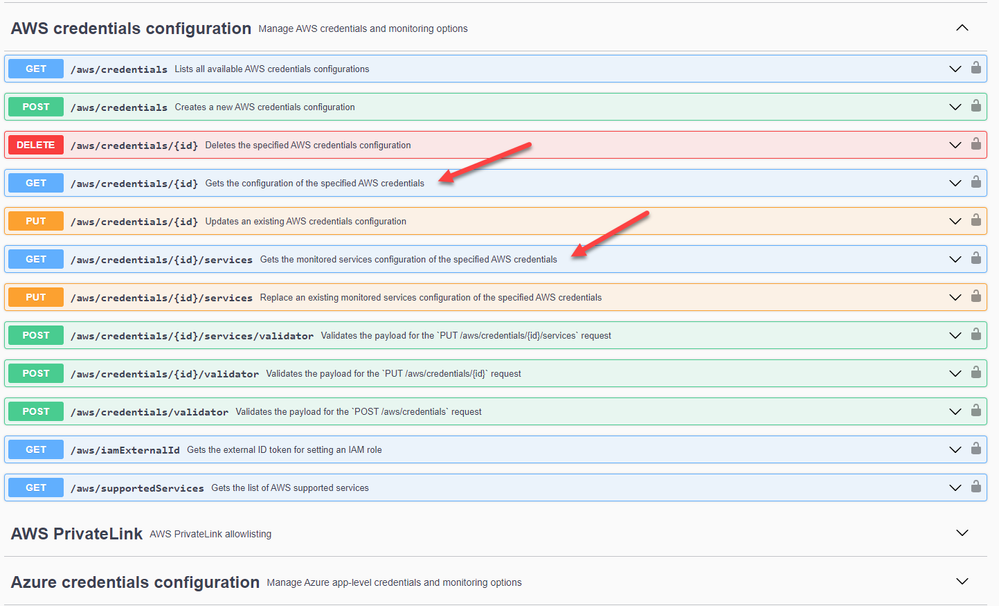Open the /aws/iamExternalId endpoint path

tap(125, 450)
